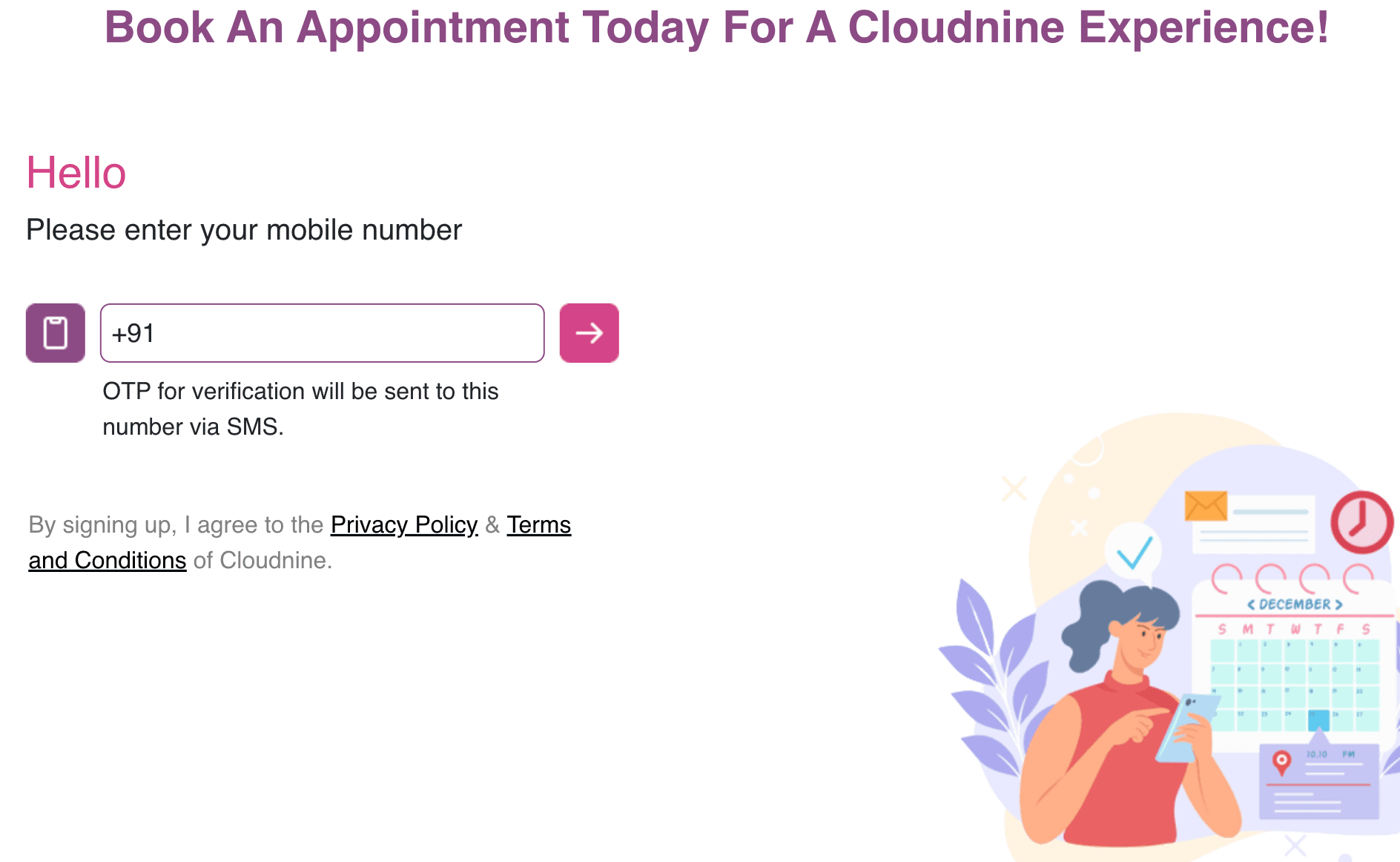Click the purple mobile phone icon
Image resolution: width=1400 pixels, height=862 pixels.
(56, 333)
